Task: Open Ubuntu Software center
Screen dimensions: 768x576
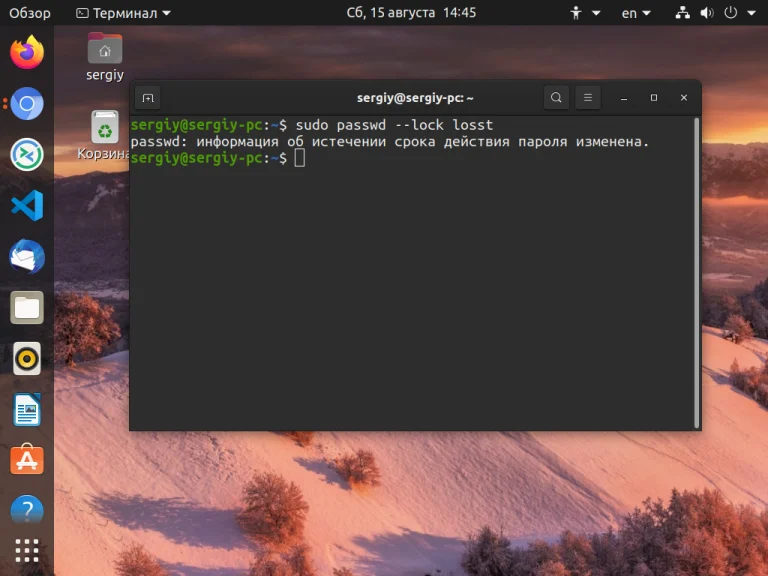Action: (27, 460)
